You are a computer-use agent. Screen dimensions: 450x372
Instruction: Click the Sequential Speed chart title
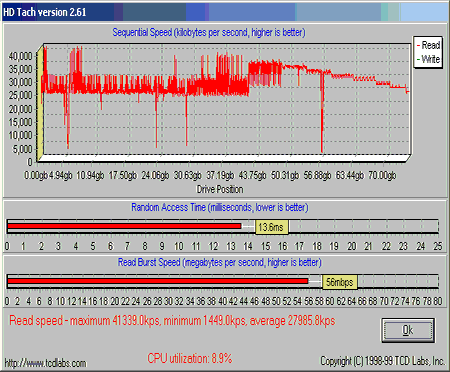(209, 32)
